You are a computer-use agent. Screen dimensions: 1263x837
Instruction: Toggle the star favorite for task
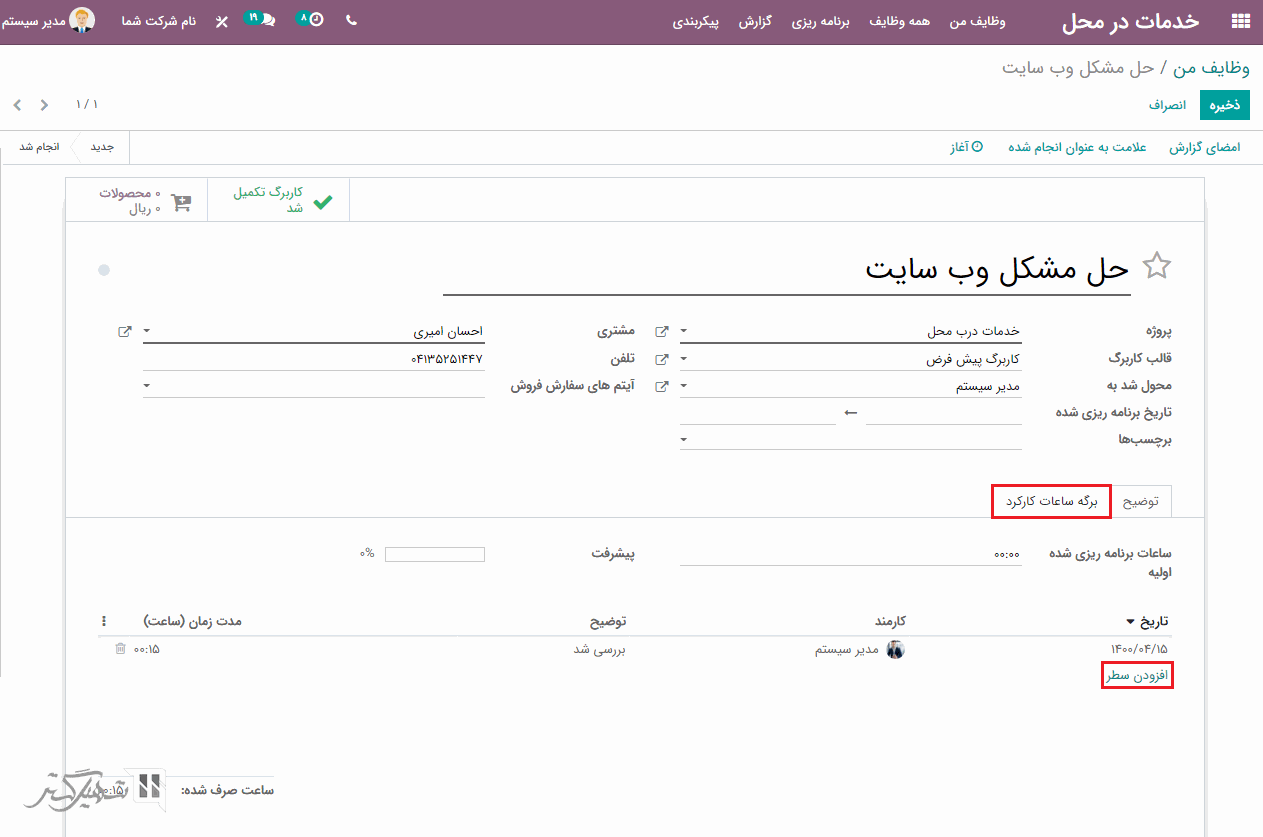click(1156, 266)
